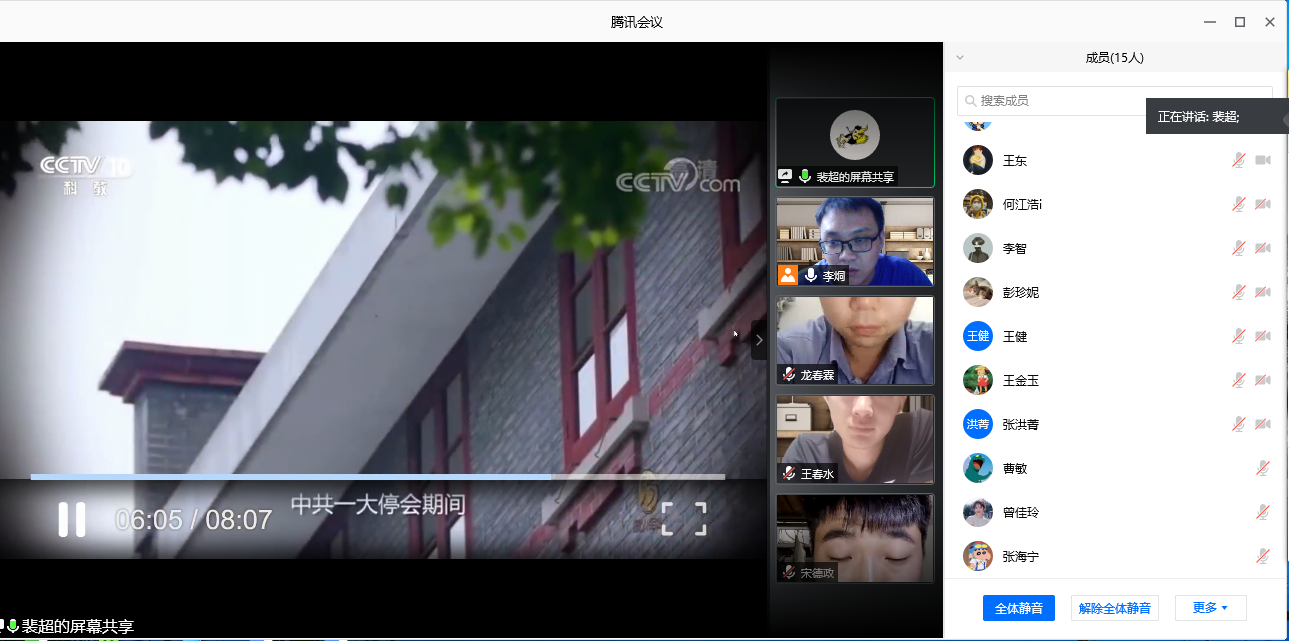Unmute 王东's microphone in the member list
The image size is (1289, 641).
pyautogui.click(x=1238, y=160)
